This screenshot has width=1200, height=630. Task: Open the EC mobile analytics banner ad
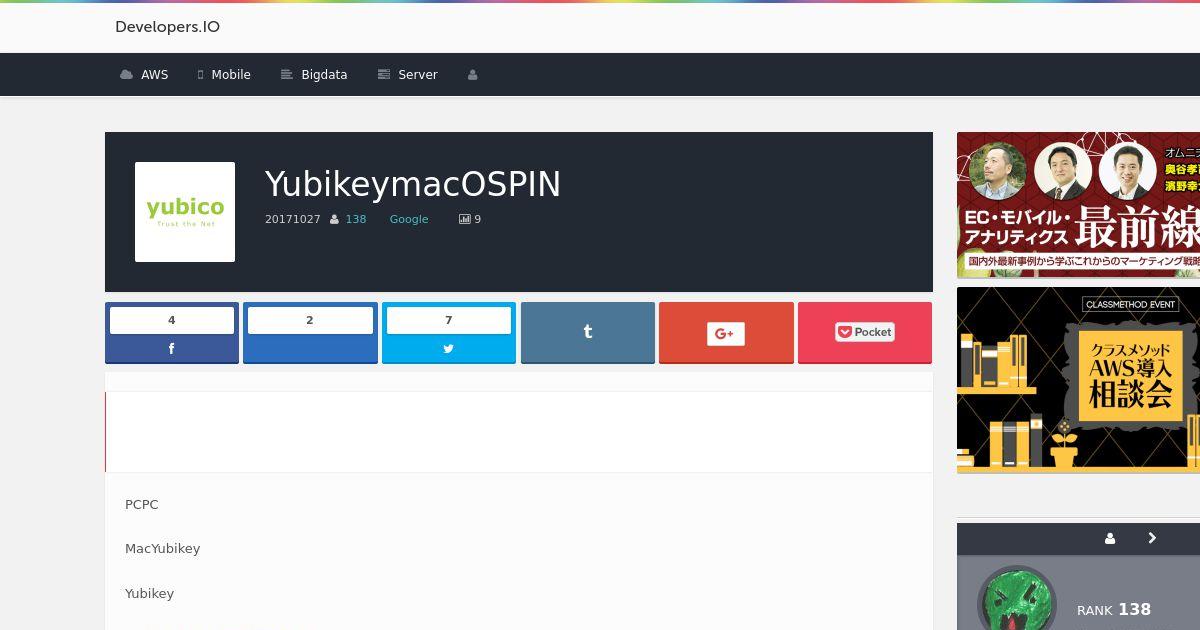click(x=1078, y=205)
